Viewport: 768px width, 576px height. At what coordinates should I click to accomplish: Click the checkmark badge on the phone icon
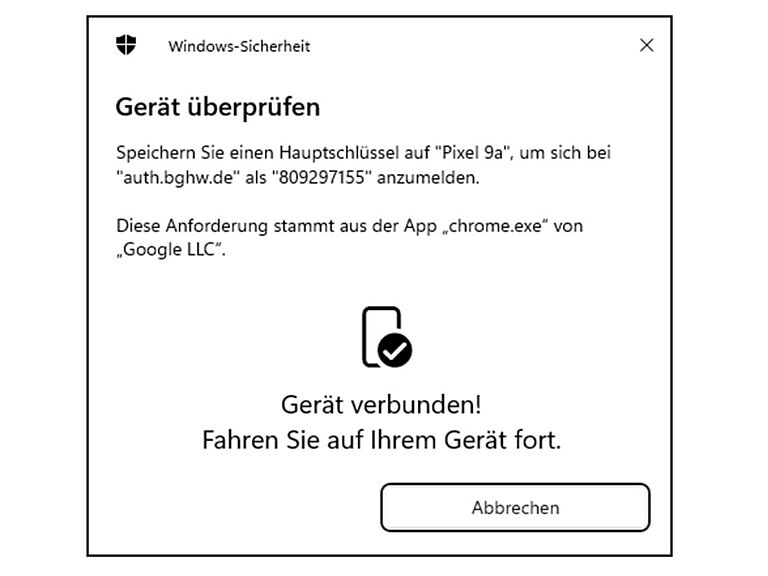point(395,350)
